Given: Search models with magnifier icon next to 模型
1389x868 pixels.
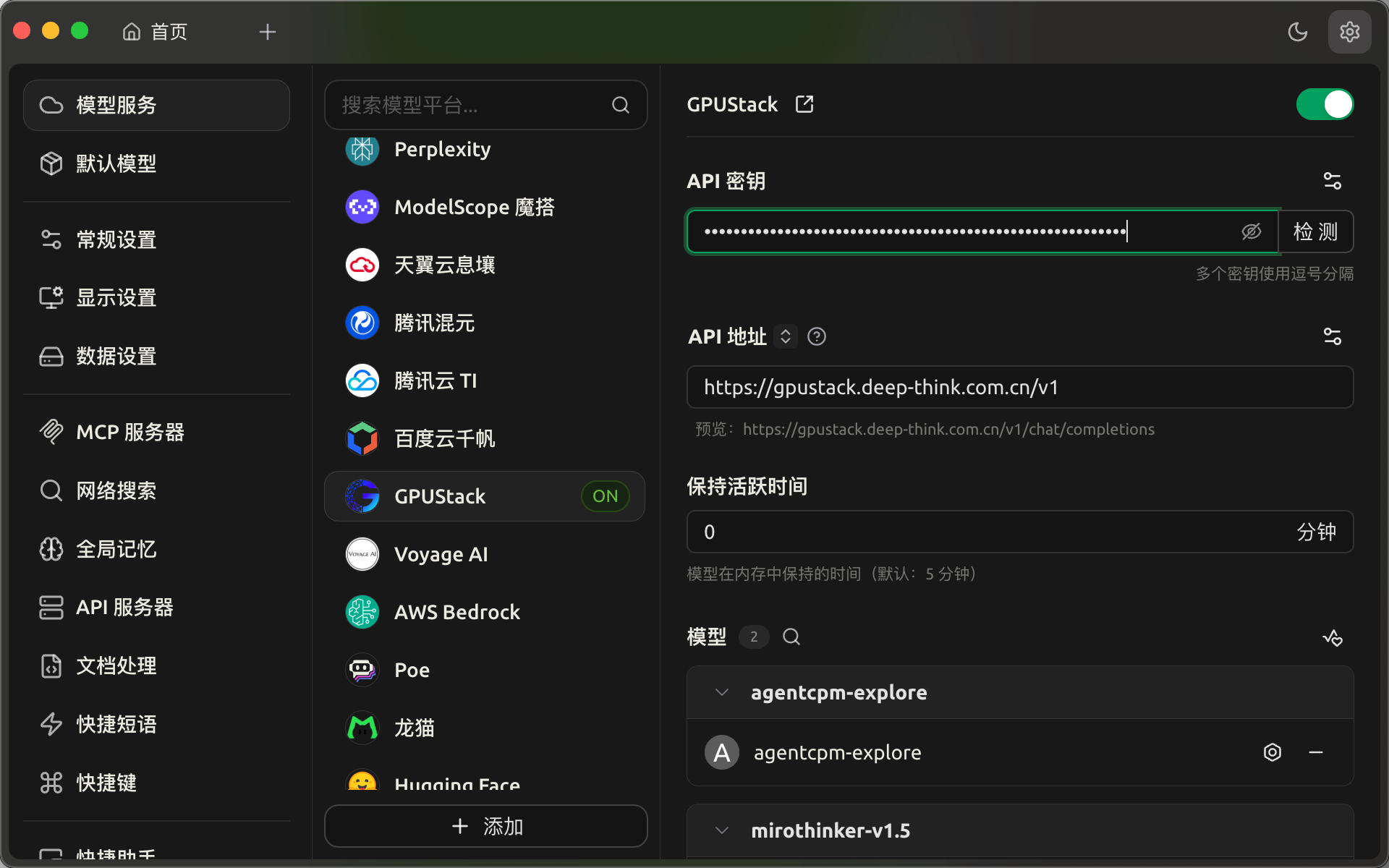Looking at the screenshot, I should point(791,637).
